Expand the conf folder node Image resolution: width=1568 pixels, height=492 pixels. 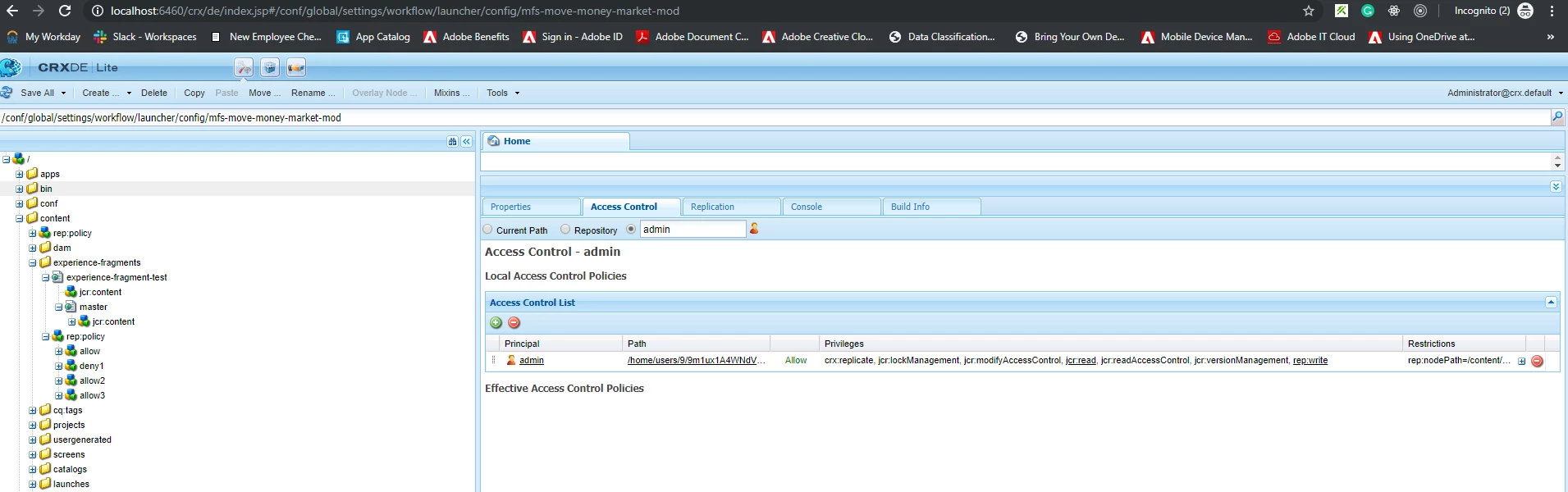pos(20,203)
